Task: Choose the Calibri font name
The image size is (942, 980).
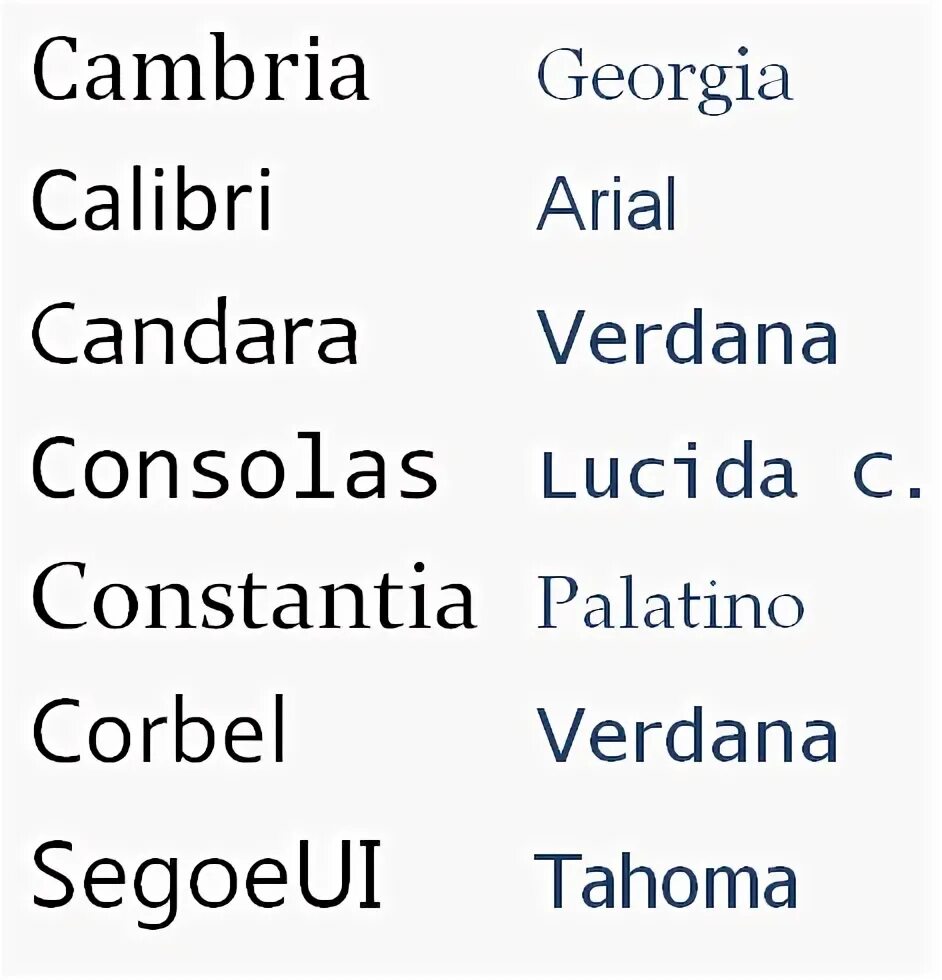Action: coord(152,199)
